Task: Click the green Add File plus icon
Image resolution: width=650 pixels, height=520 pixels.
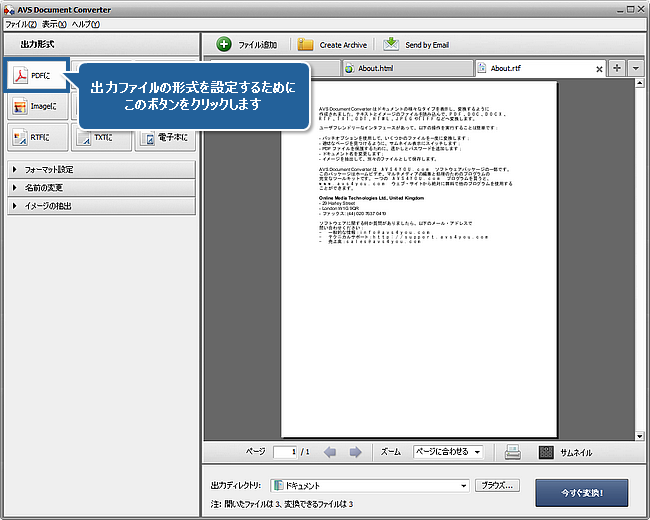Action: pyautogui.click(x=224, y=44)
